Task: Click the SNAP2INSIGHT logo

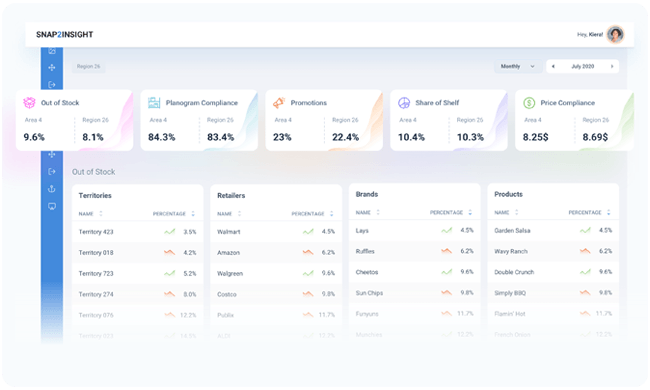Action: [65, 34]
